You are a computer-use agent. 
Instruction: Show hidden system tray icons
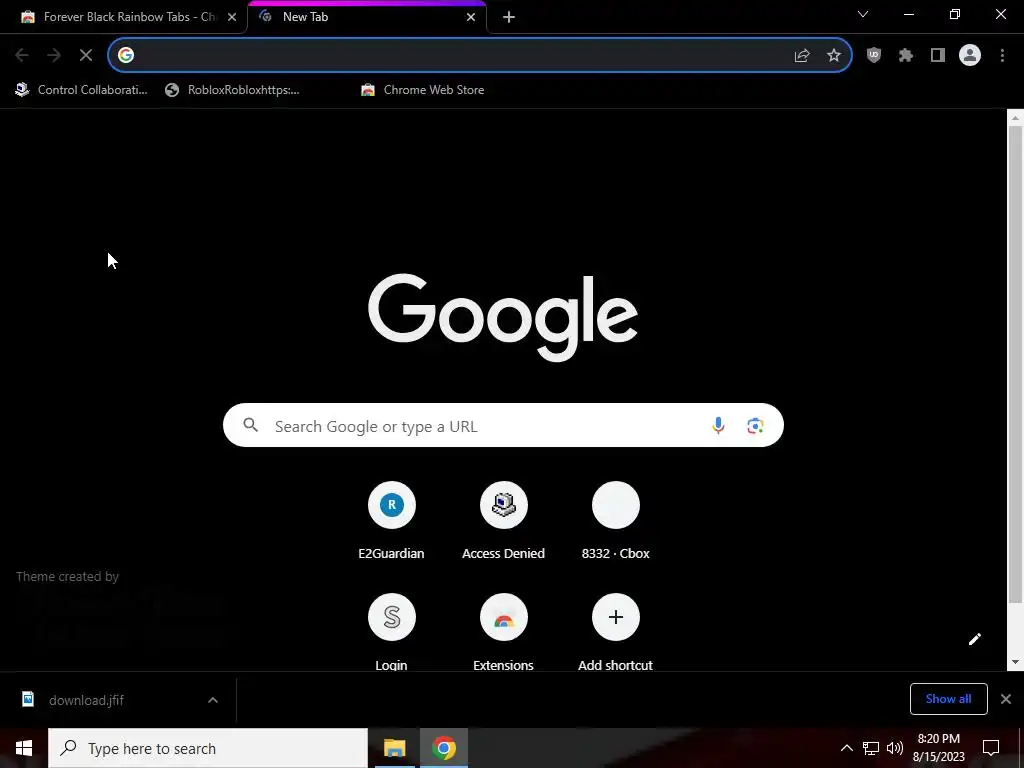point(846,748)
